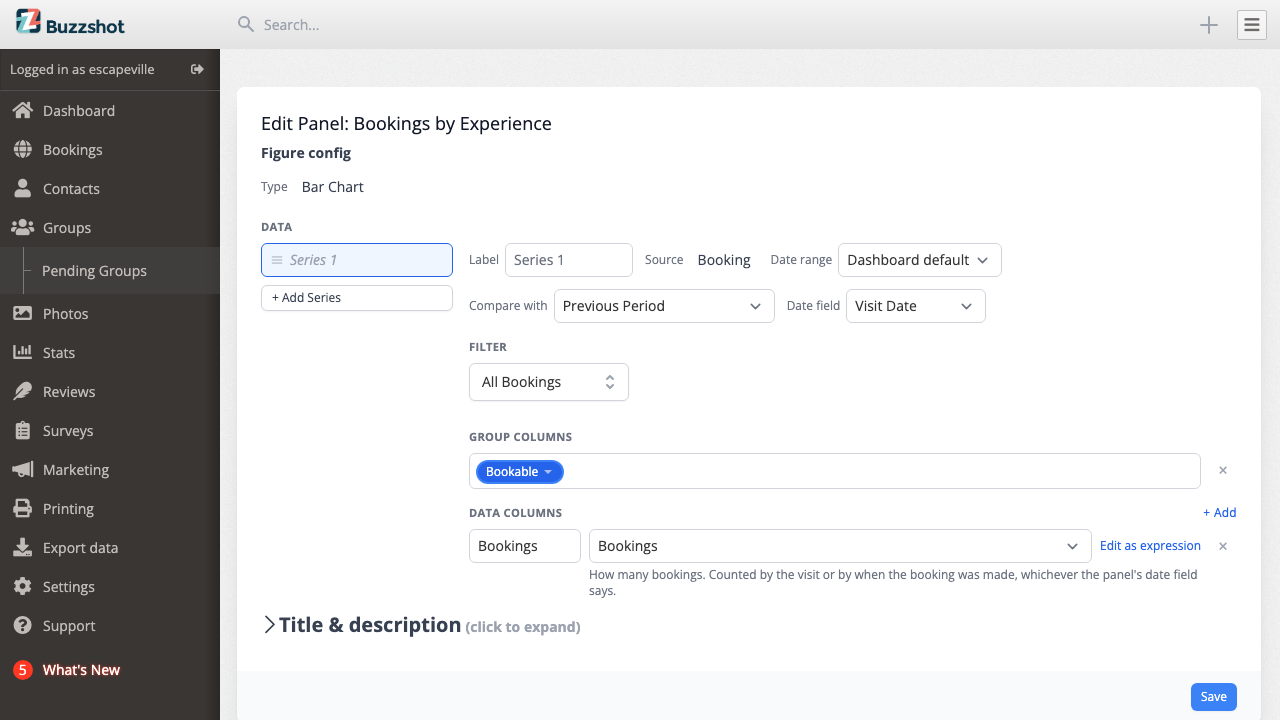Click the + Add data column link
This screenshot has height=720, width=1280.
[x=1219, y=513]
